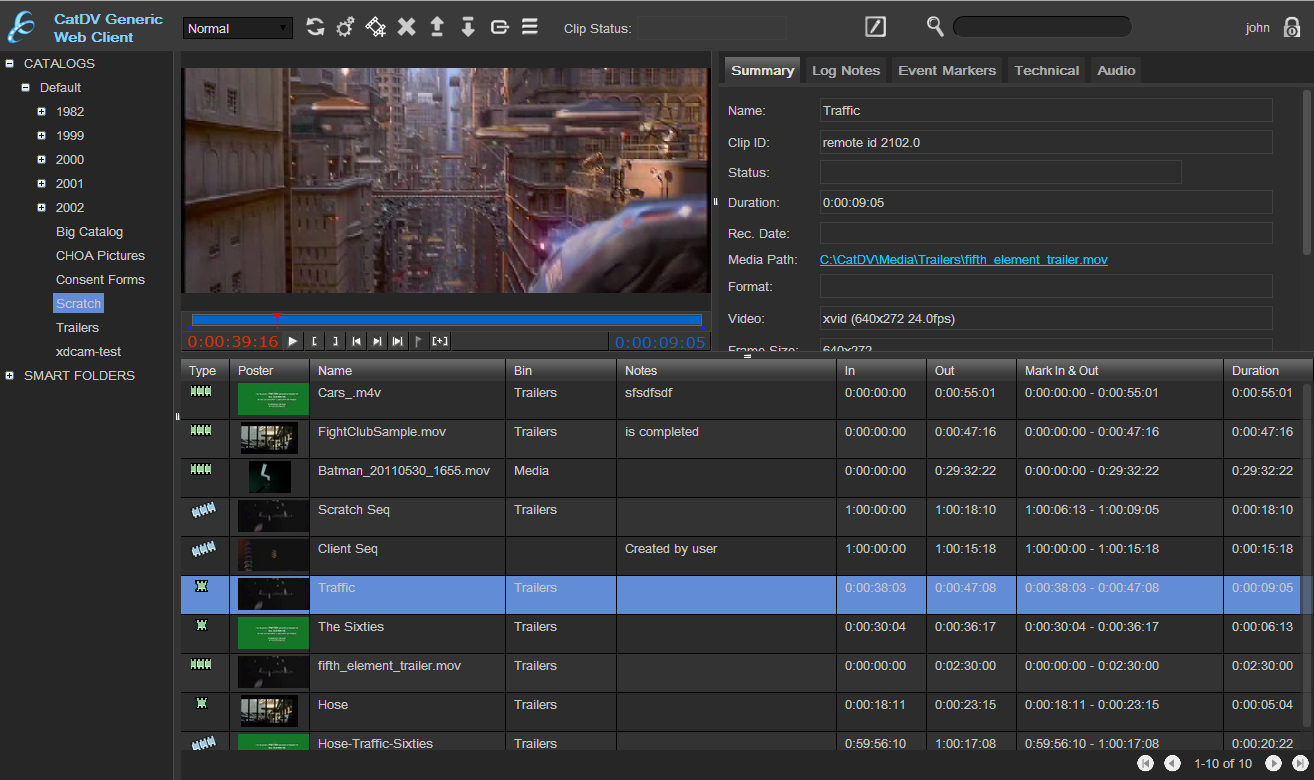Click the export arrow-box toolbar icon
The width and height of the screenshot is (1314, 780).
(x=500, y=27)
